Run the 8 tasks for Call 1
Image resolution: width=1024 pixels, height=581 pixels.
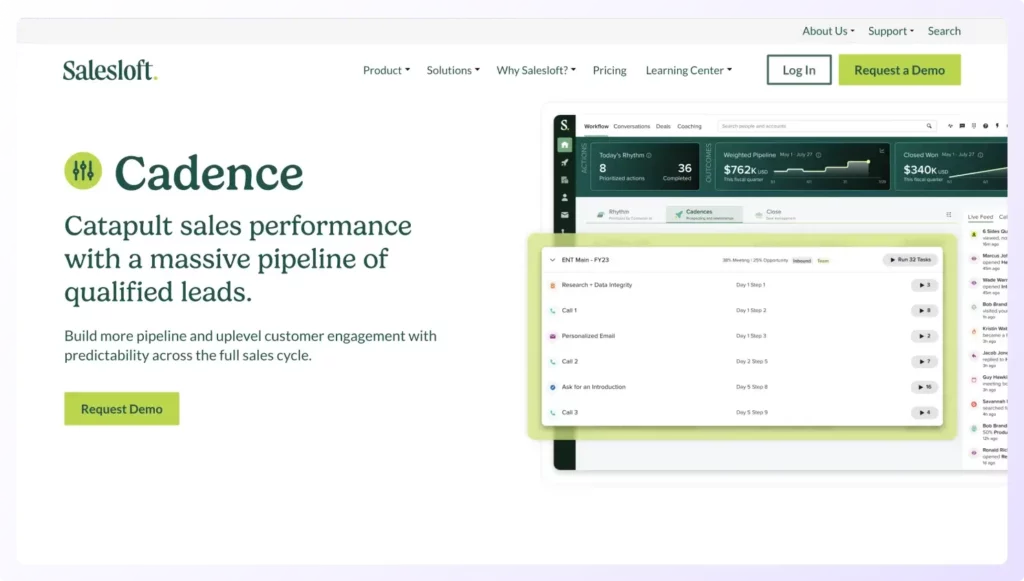924,311
